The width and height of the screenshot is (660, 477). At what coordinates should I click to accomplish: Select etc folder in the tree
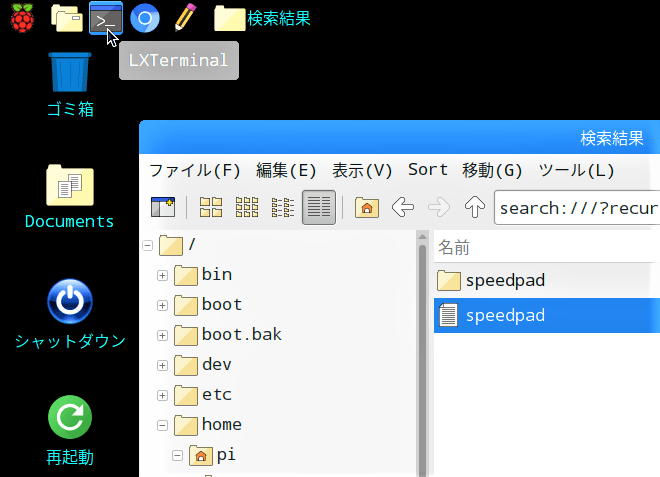[203, 395]
